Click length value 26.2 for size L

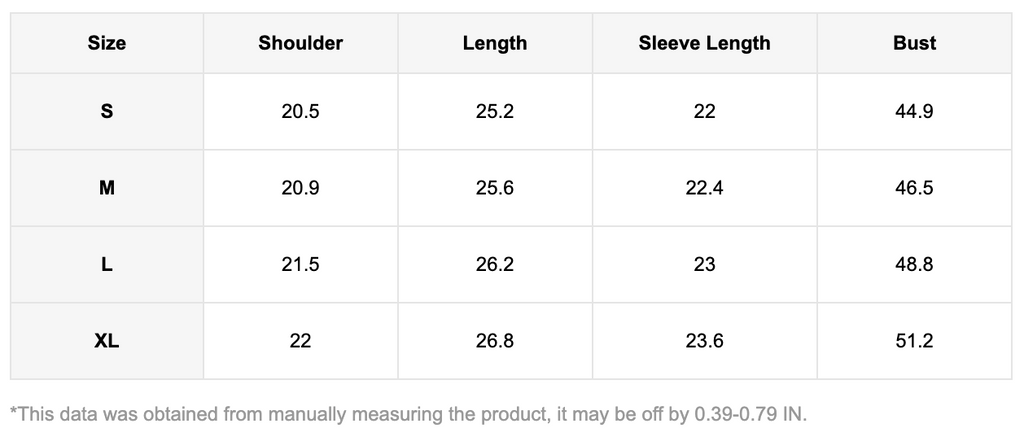[495, 265]
